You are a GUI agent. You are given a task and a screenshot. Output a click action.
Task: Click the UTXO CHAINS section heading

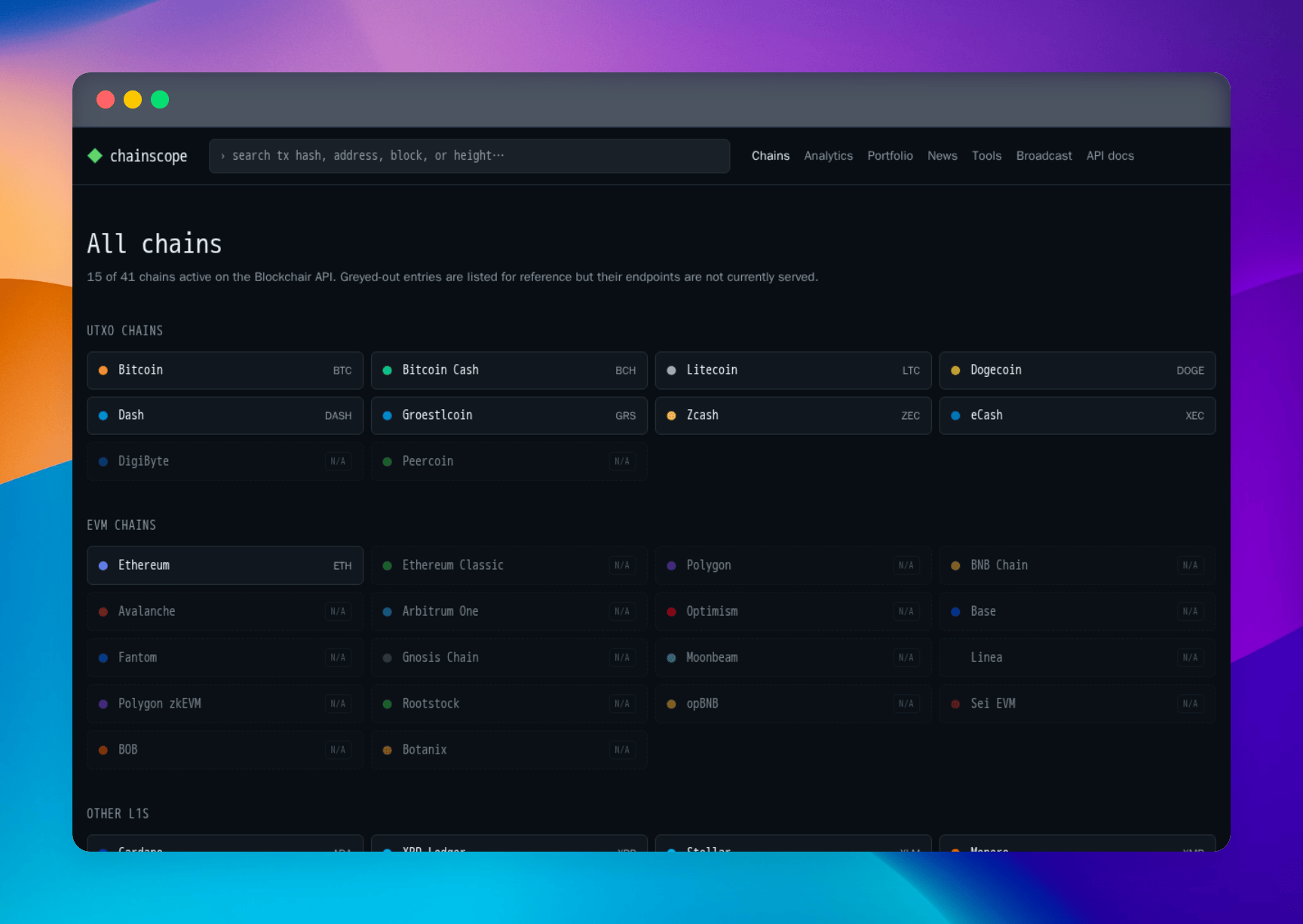(x=124, y=331)
